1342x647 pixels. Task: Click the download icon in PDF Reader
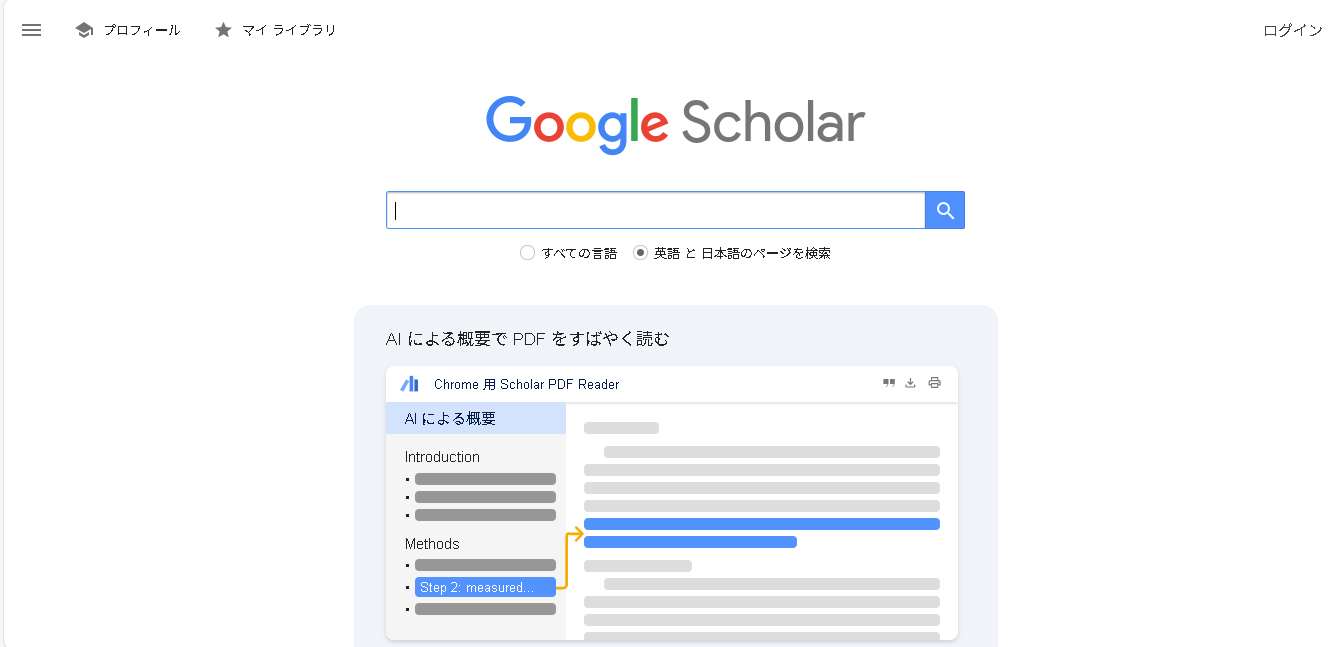pyautogui.click(x=911, y=383)
